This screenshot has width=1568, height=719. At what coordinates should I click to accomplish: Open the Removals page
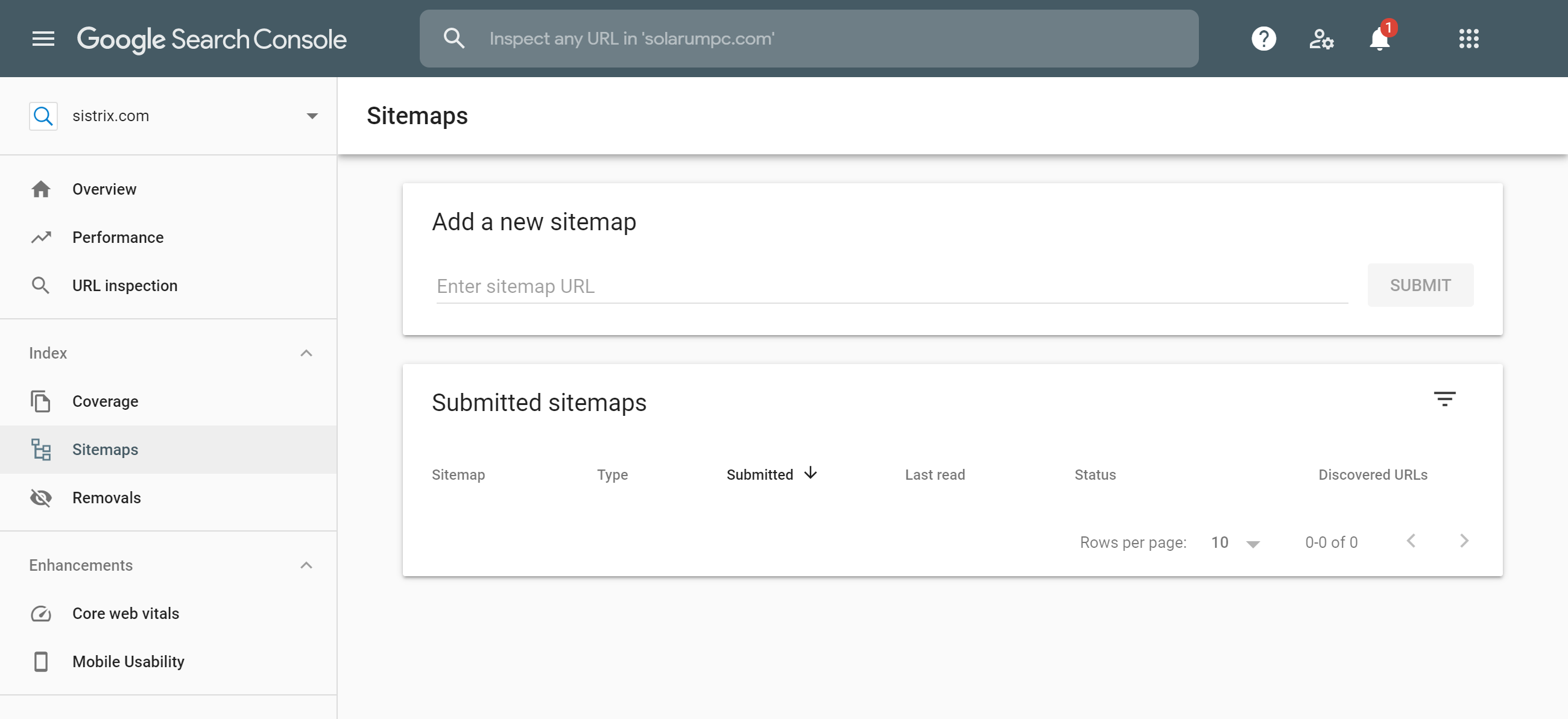[x=169, y=498]
